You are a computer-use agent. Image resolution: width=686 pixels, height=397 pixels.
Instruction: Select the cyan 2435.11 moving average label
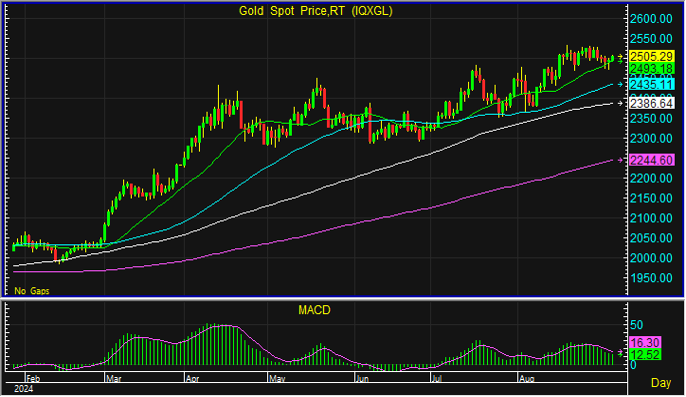pos(651,84)
